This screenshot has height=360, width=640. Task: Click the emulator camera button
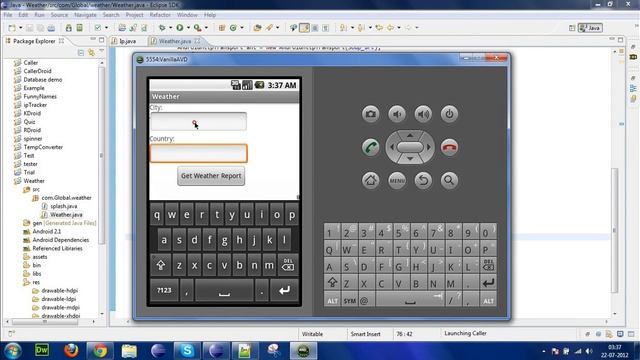click(371, 114)
